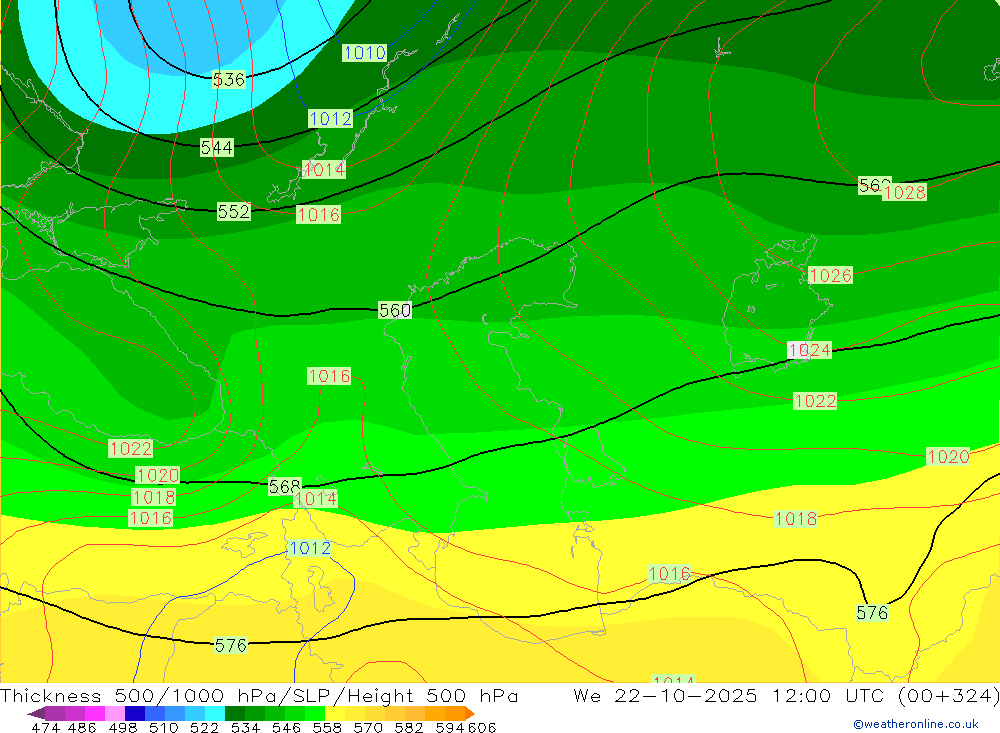Click the weatheronline.co.uk copyright link
Screen dimensions: 1000x733
[x=916, y=724]
